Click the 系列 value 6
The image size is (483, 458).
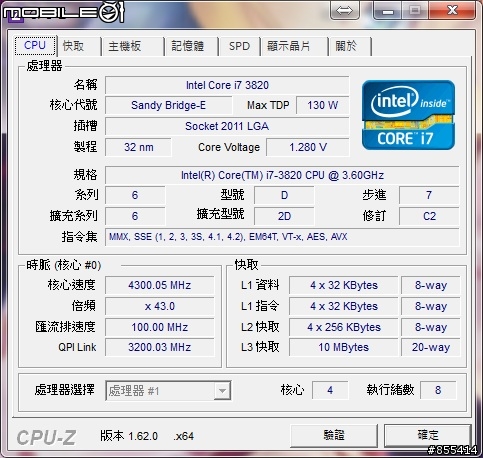tap(135, 195)
